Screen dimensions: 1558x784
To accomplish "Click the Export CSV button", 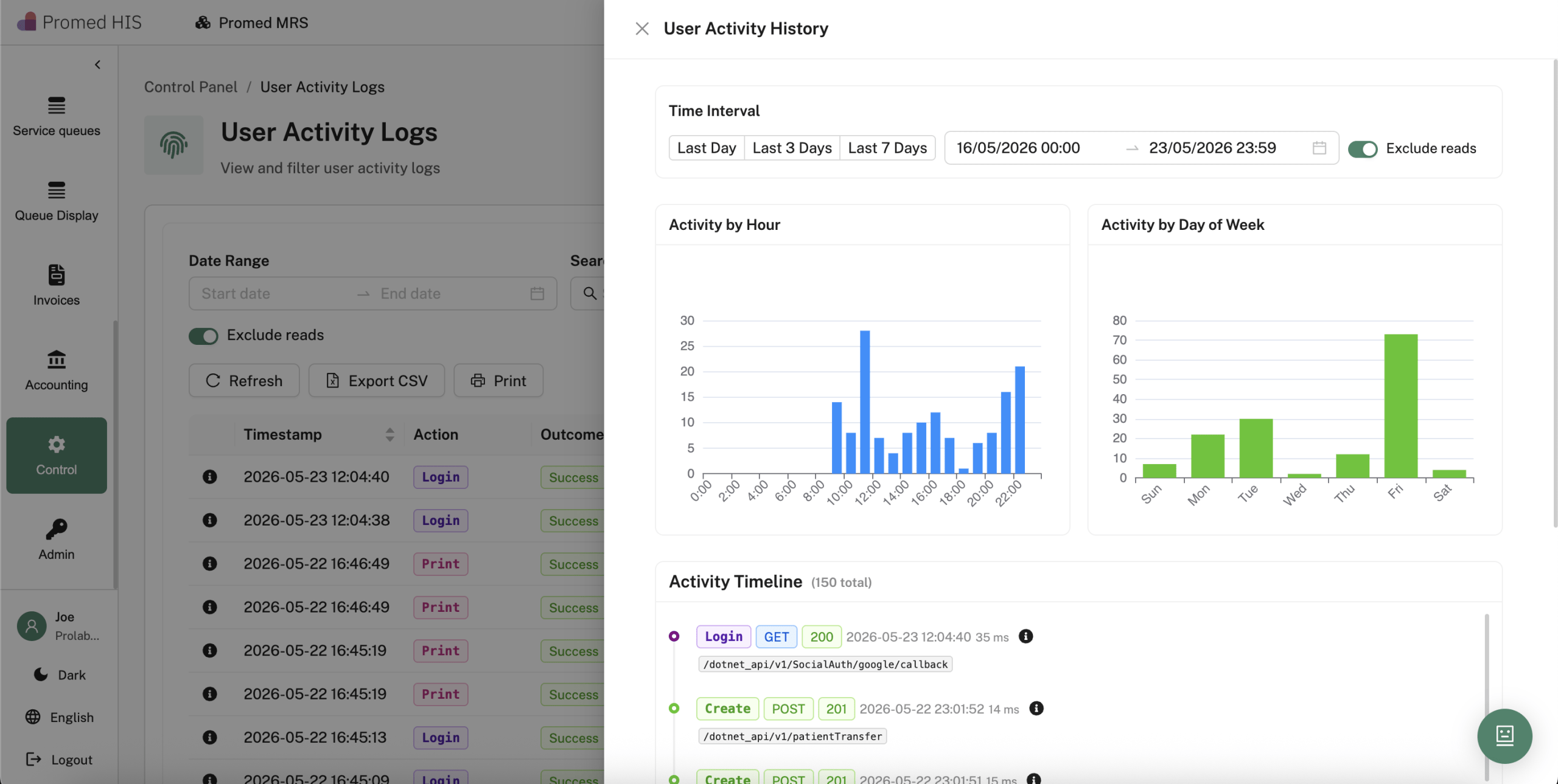I will [x=377, y=381].
